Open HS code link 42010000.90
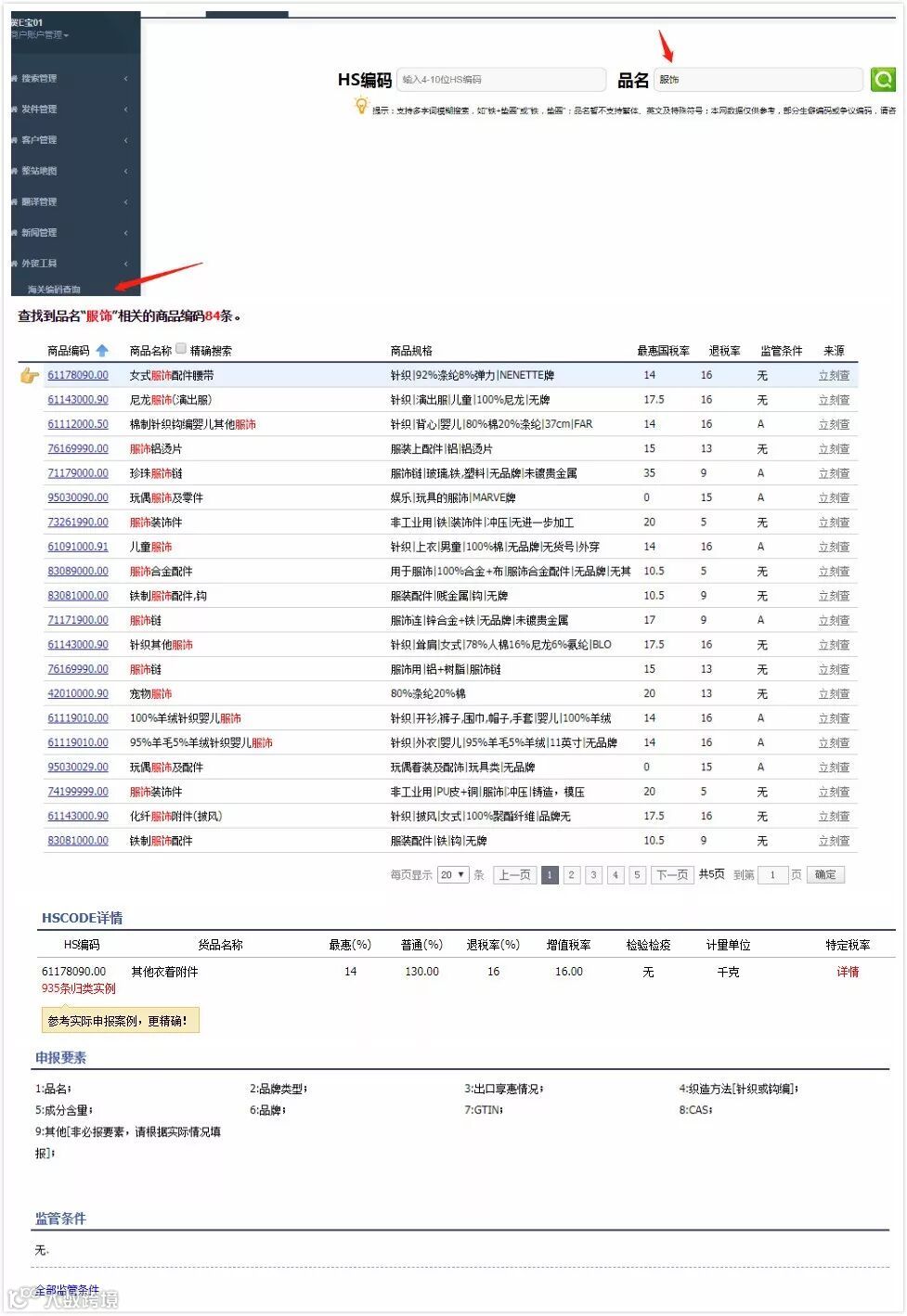The image size is (907, 1316). tap(78, 694)
